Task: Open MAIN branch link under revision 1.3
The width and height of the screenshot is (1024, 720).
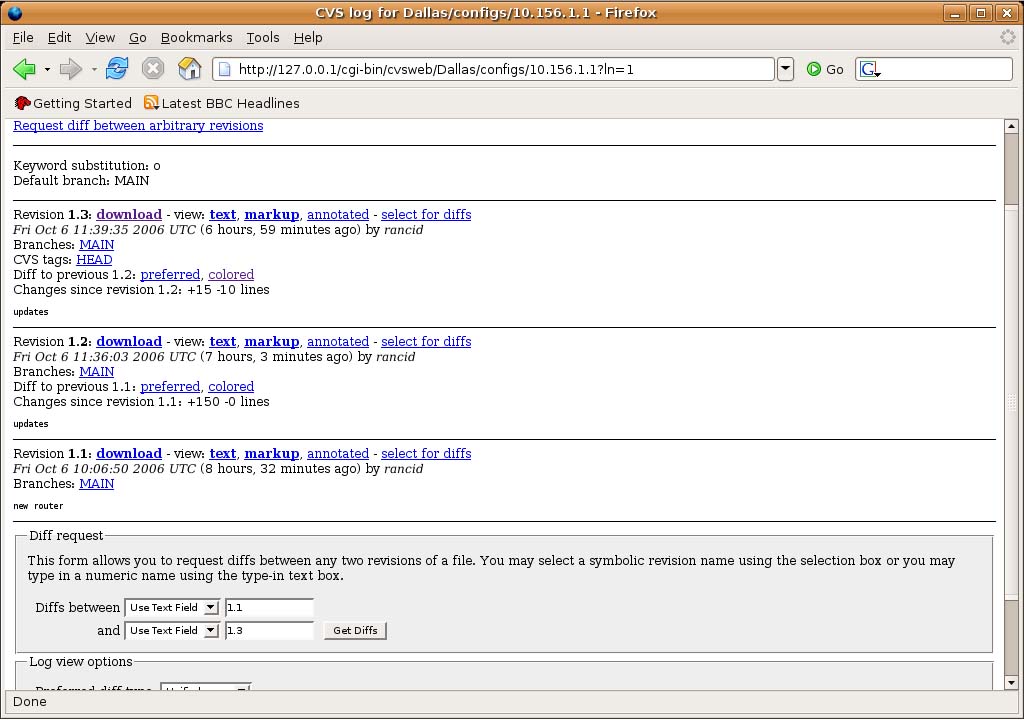Action: pyautogui.click(x=97, y=244)
